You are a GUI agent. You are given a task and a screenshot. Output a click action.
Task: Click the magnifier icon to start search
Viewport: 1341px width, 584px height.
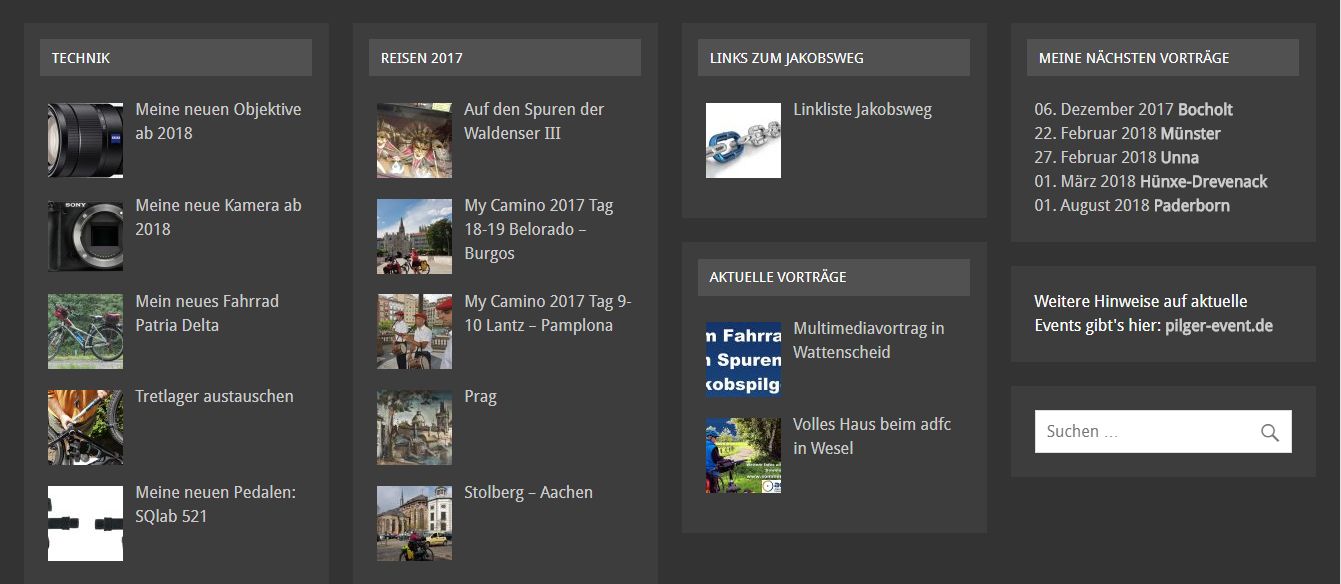[1270, 431]
